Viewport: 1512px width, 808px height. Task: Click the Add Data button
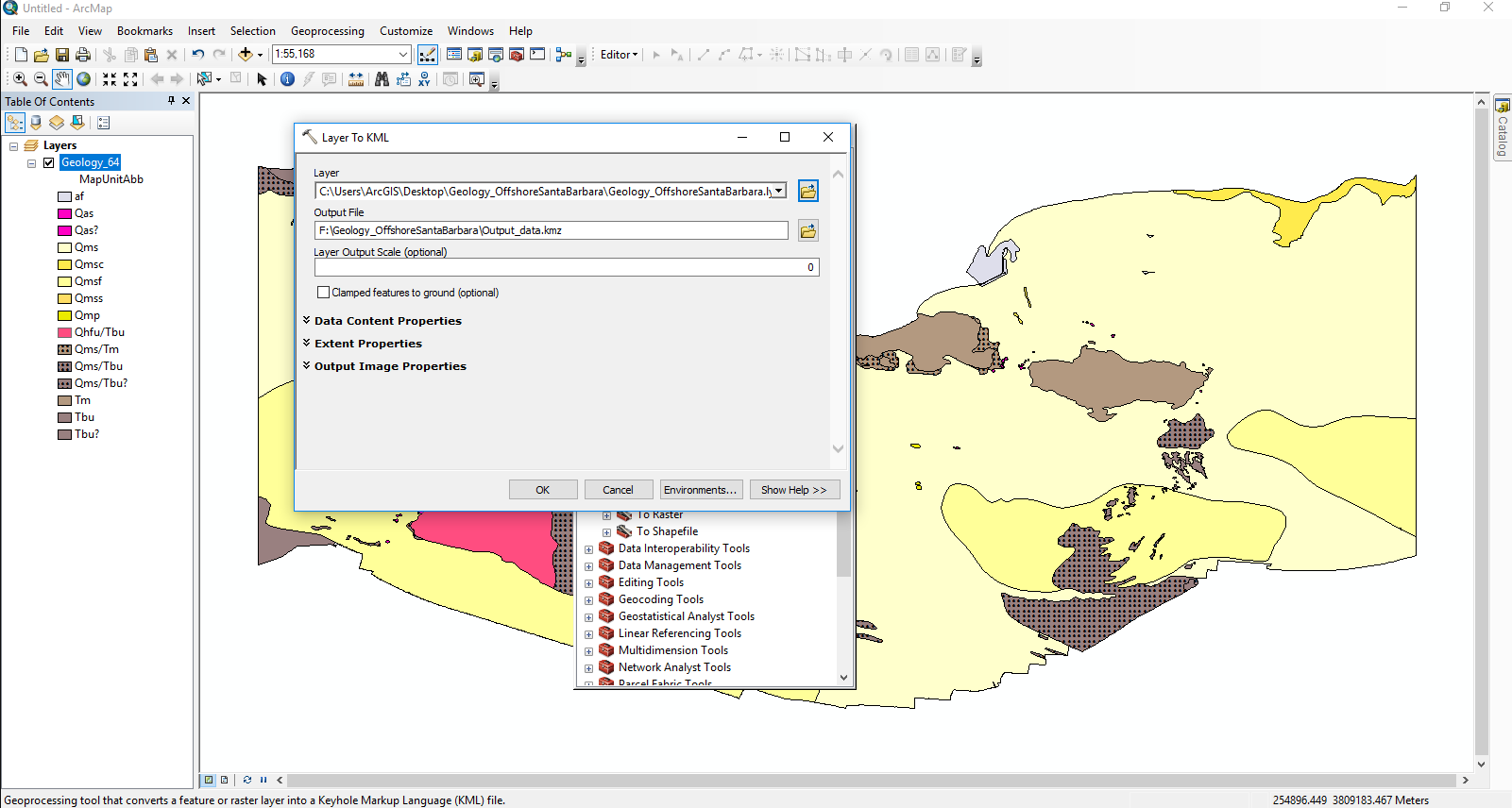pyautogui.click(x=246, y=55)
